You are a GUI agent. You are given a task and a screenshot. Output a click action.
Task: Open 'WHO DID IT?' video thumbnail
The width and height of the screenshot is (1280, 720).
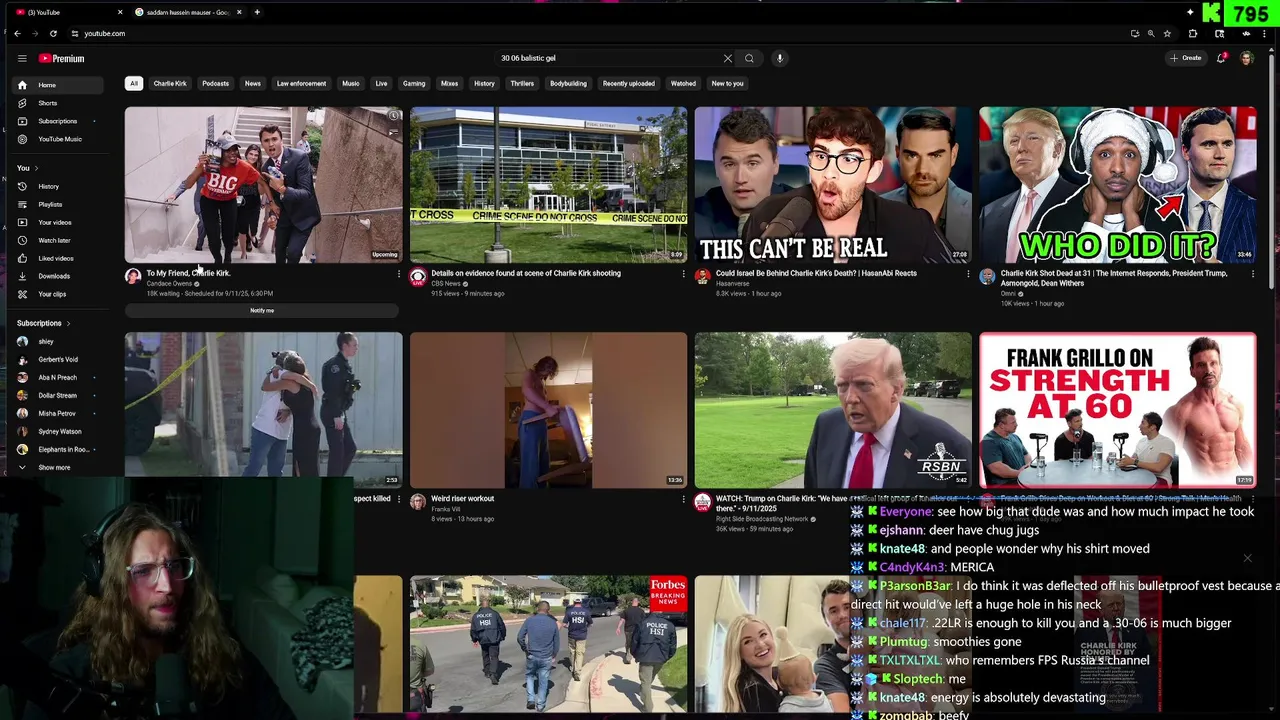[x=1117, y=185]
